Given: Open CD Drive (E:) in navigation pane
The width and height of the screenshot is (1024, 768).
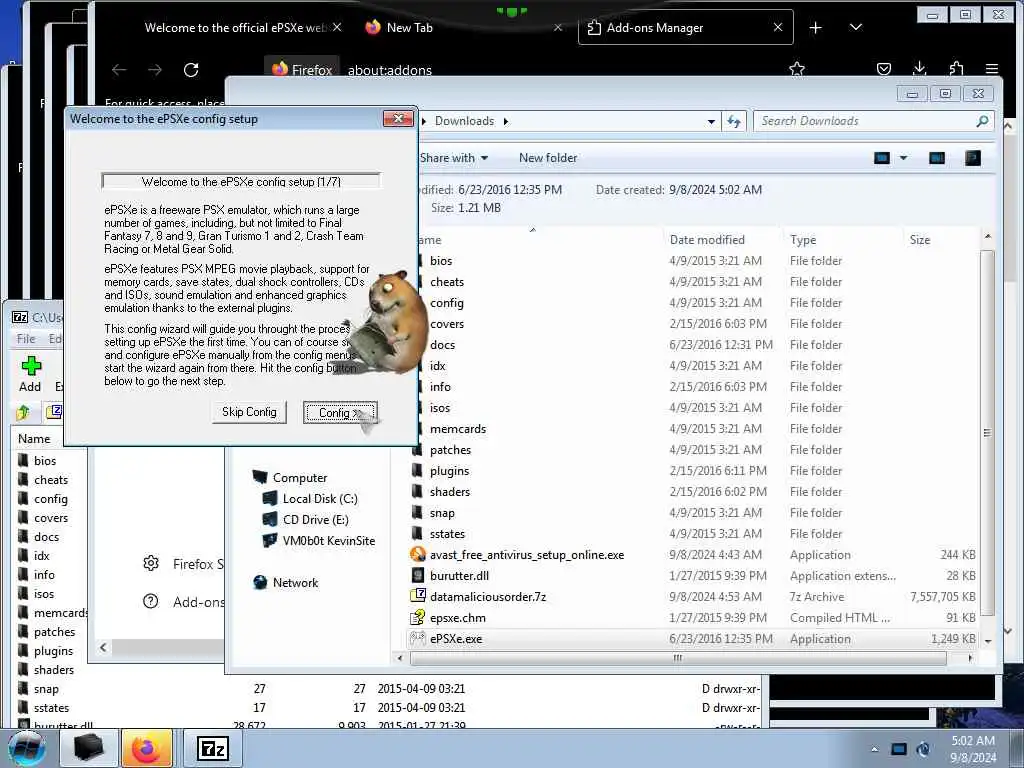Looking at the screenshot, I should click(x=315, y=520).
